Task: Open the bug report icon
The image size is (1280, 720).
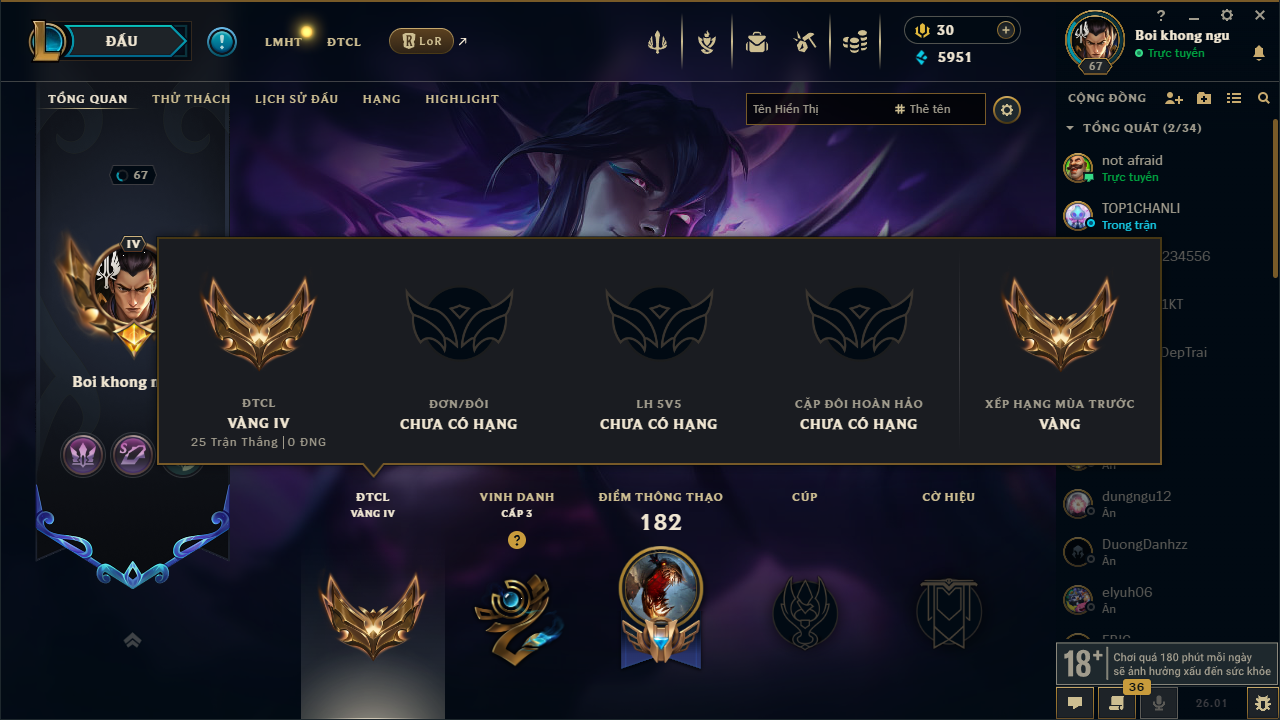Action: (x=1258, y=703)
